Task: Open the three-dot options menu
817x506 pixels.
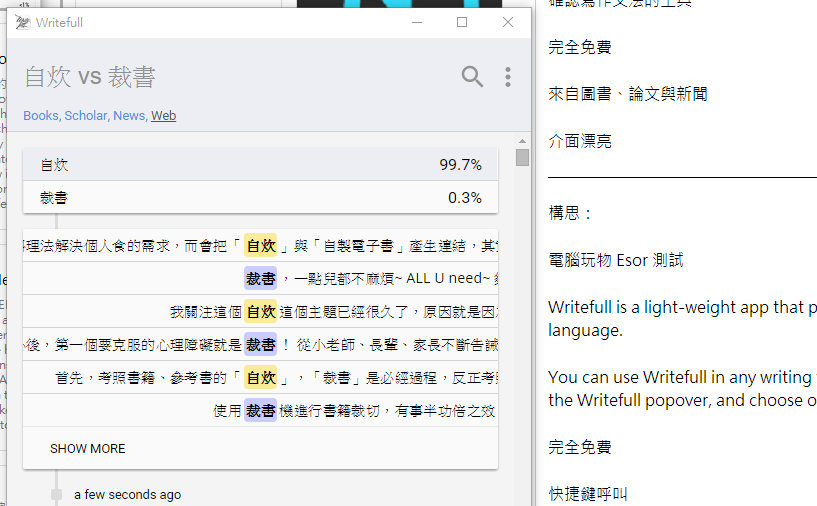Action: (507, 77)
